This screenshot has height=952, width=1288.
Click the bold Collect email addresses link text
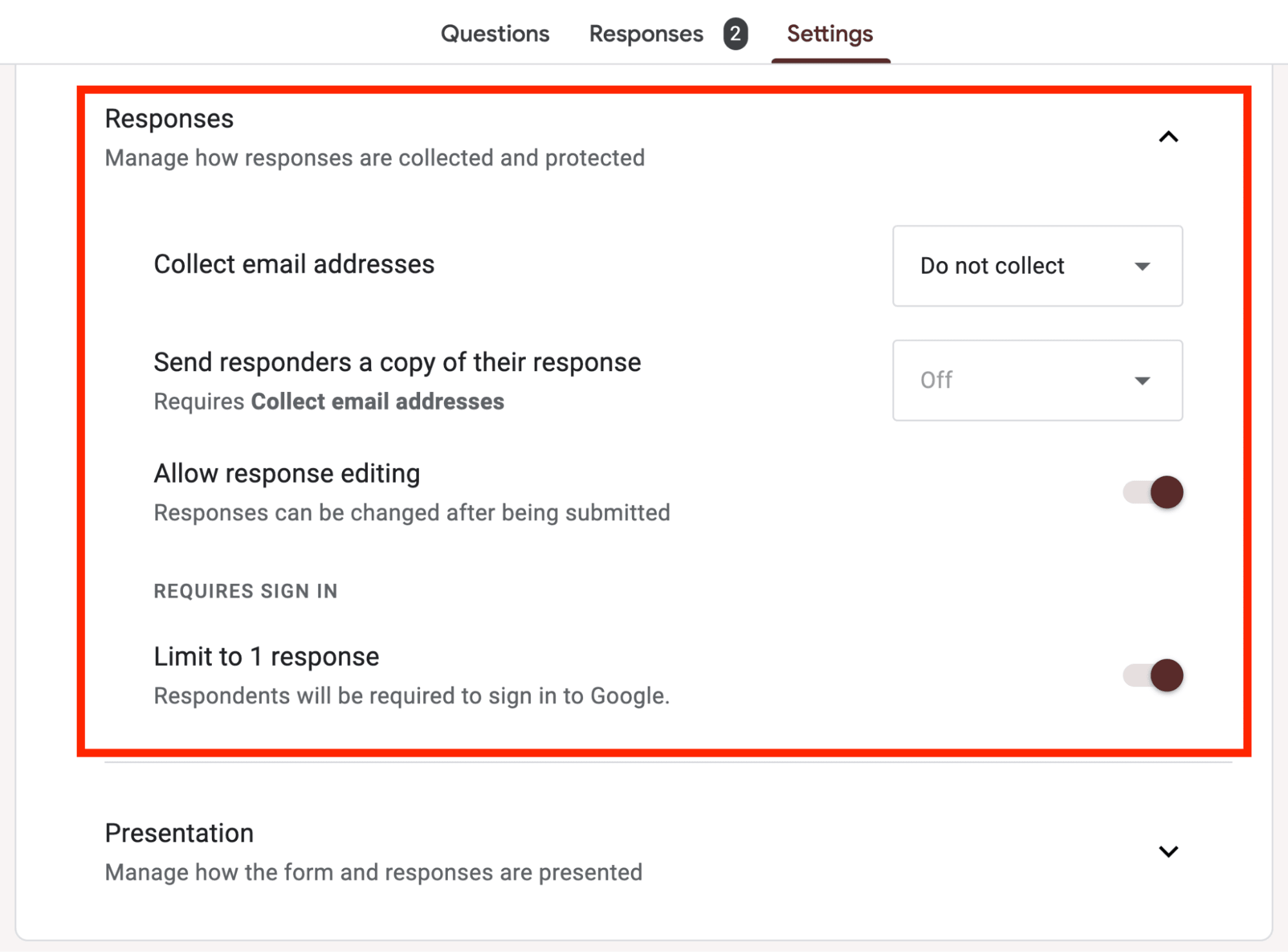pyautogui.click(x=378, y=401)
